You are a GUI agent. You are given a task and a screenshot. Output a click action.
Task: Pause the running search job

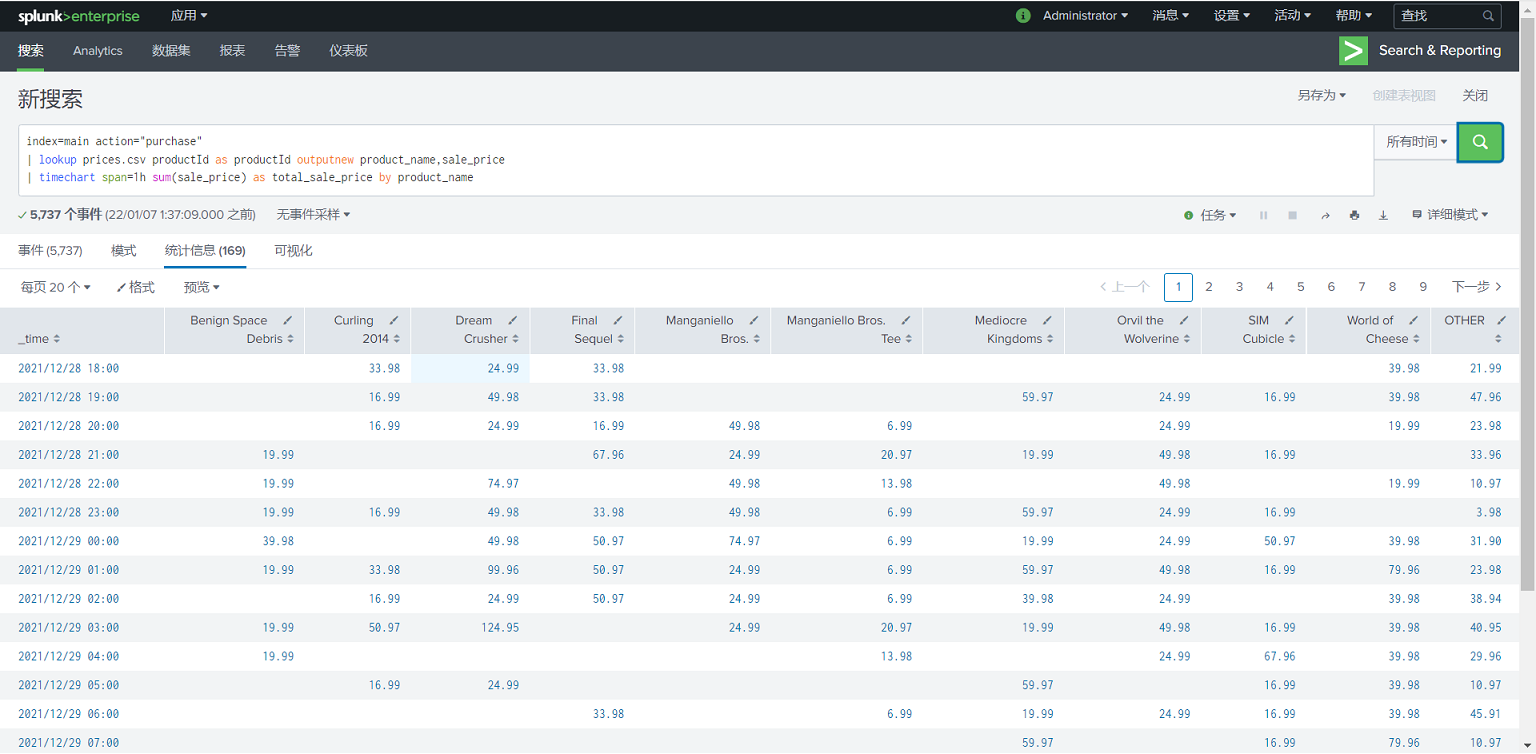[x=1264, y=214]
